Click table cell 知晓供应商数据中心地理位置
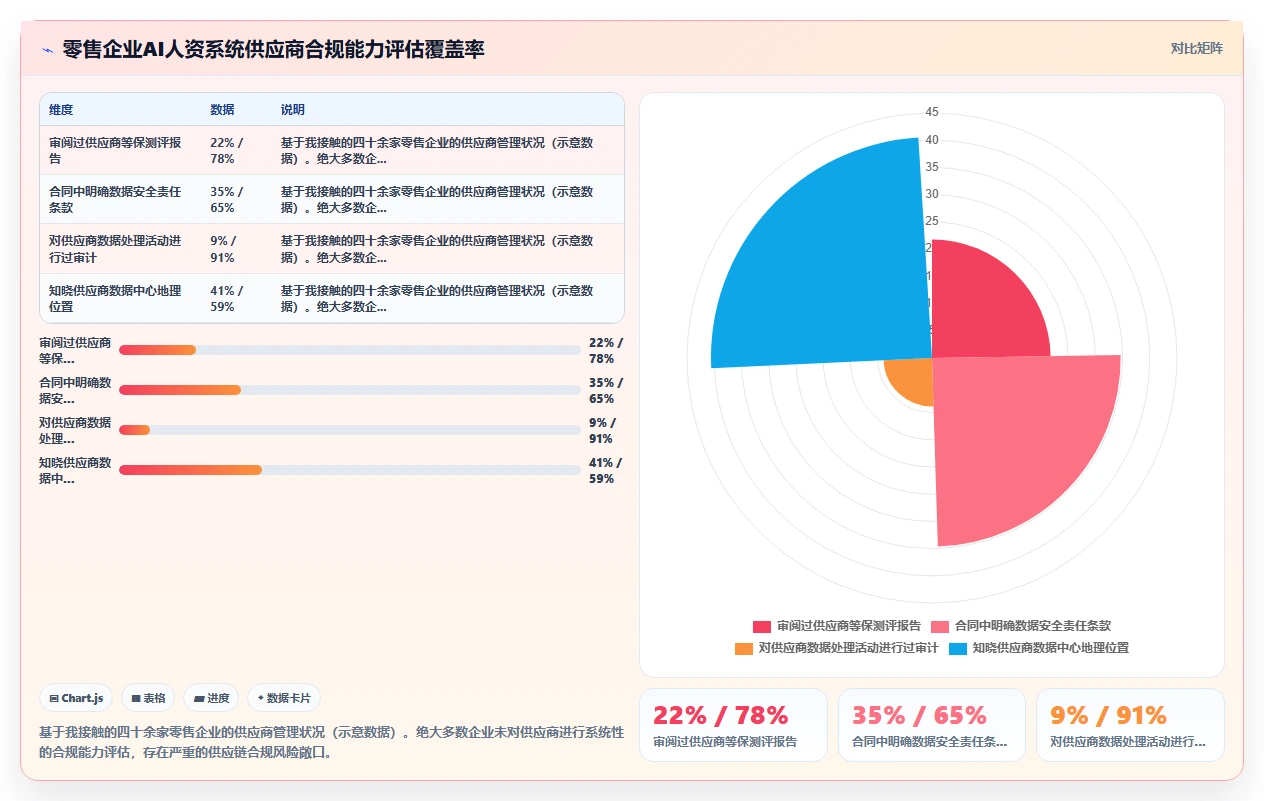This screenshot has width=1264, height=801. 120,298
